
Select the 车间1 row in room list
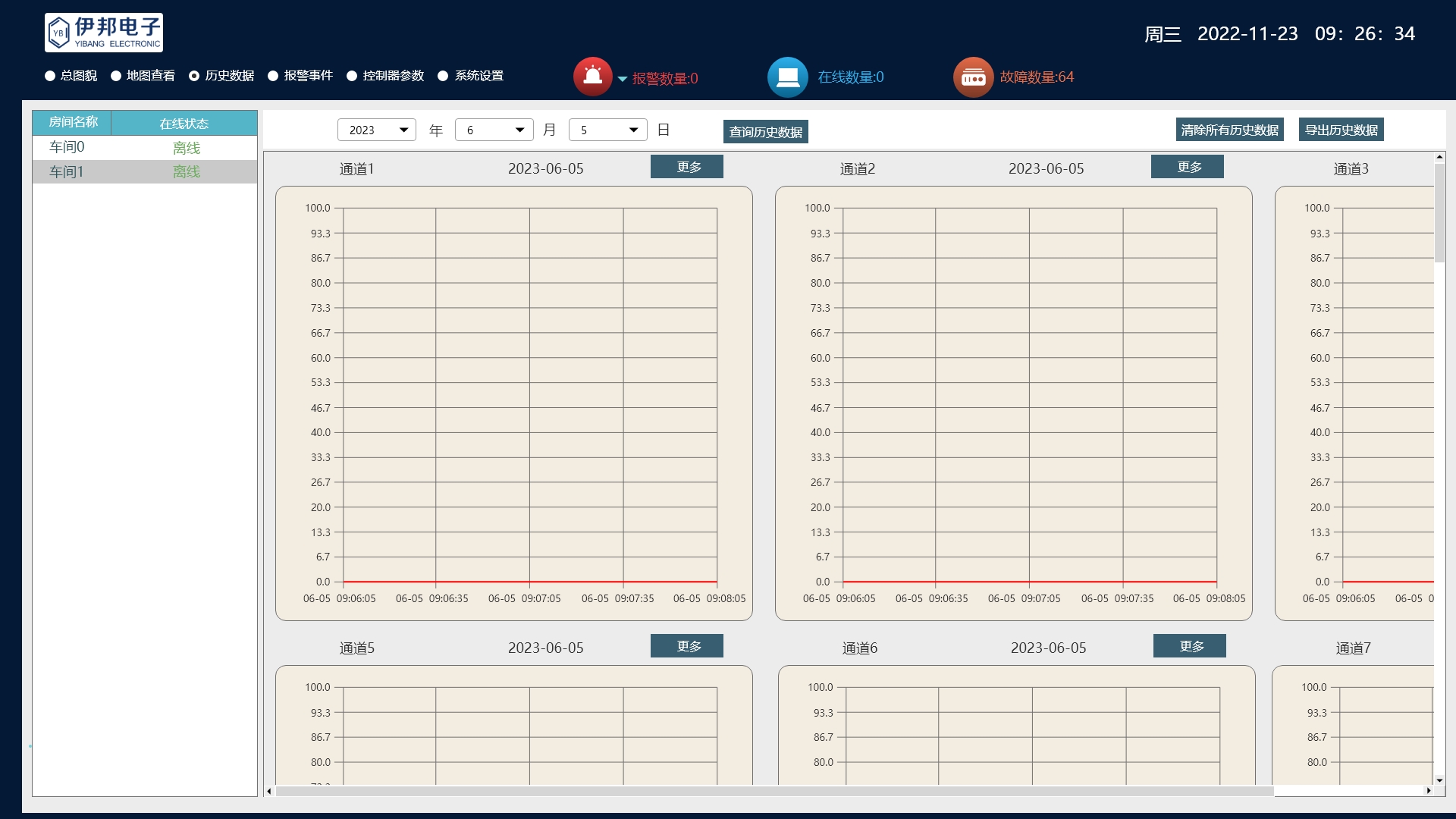click(144, 171)
